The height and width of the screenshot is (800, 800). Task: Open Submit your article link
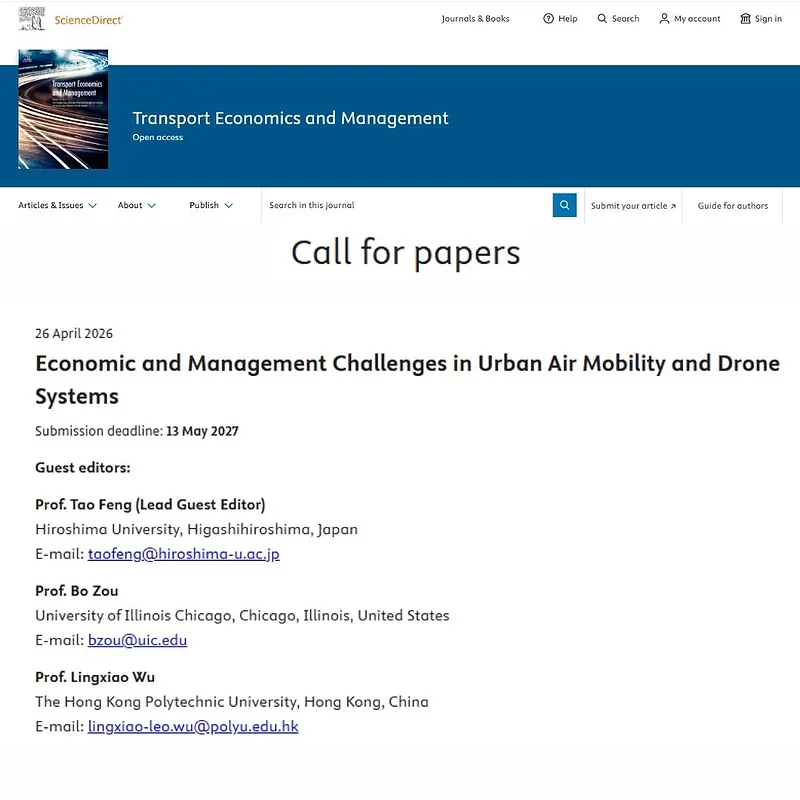pos(633,206)
